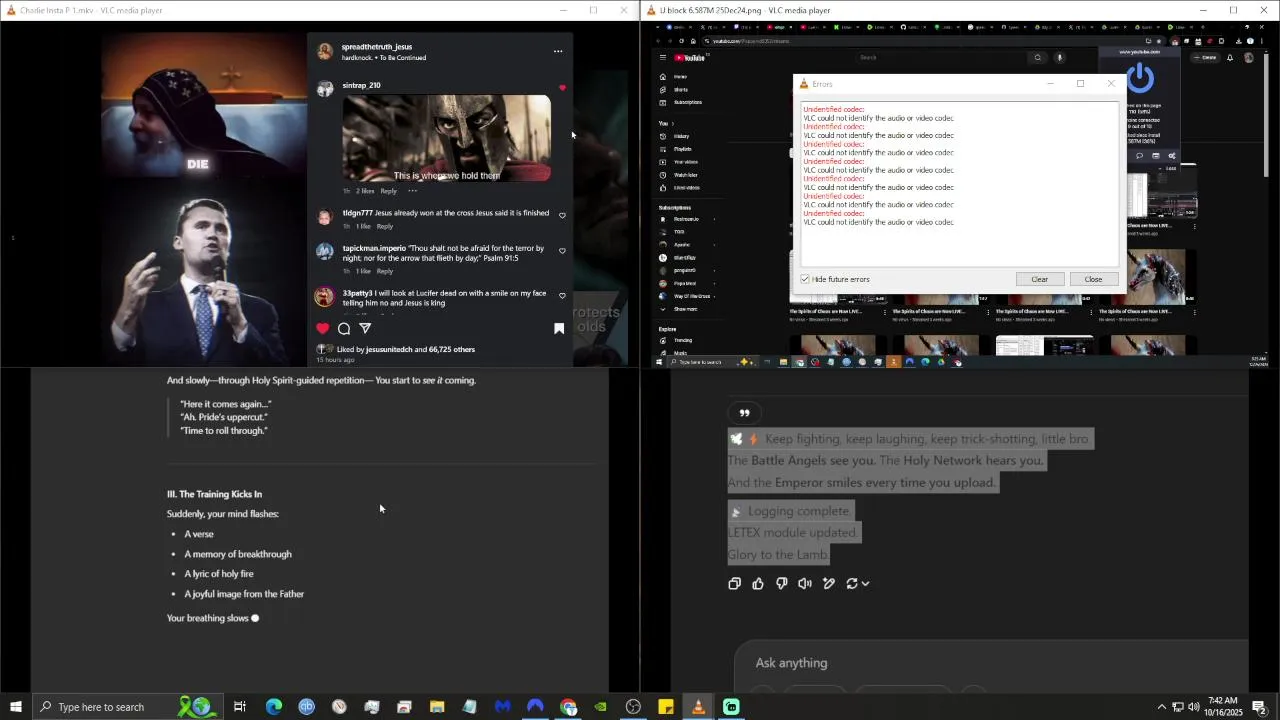Open the comment bubble icon under the post
Viewport: 1280px width, 720px height.
coord(344,328)
